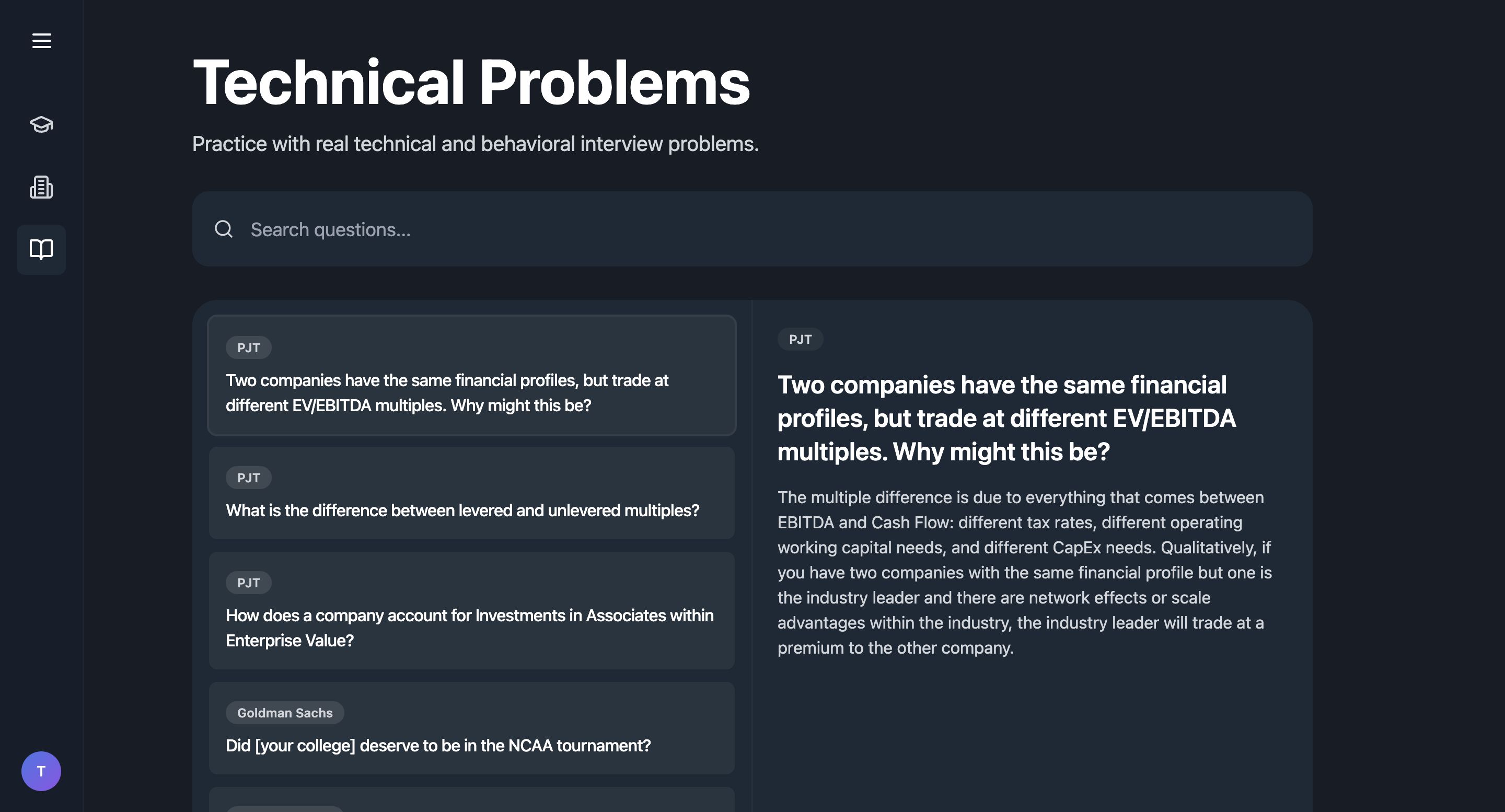Click the magnifying glass search icon

(x=224, y=229)
